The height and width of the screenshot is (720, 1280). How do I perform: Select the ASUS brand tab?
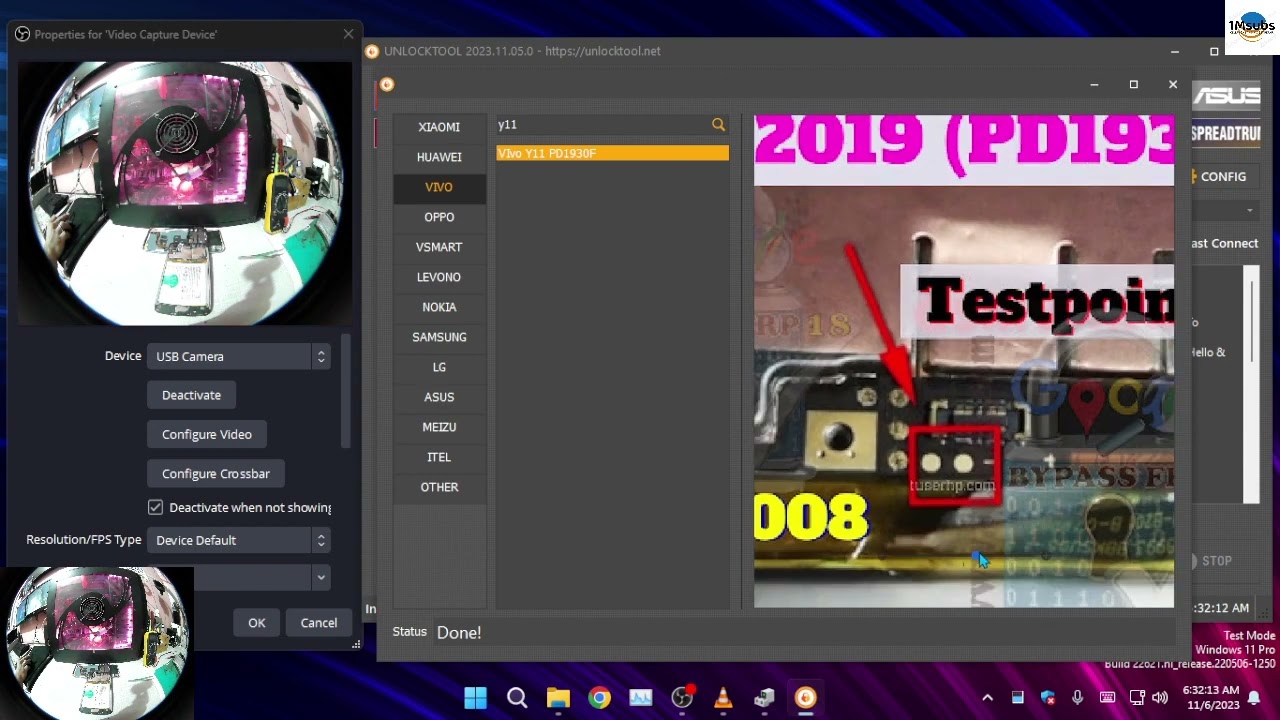tap(439, 397)
